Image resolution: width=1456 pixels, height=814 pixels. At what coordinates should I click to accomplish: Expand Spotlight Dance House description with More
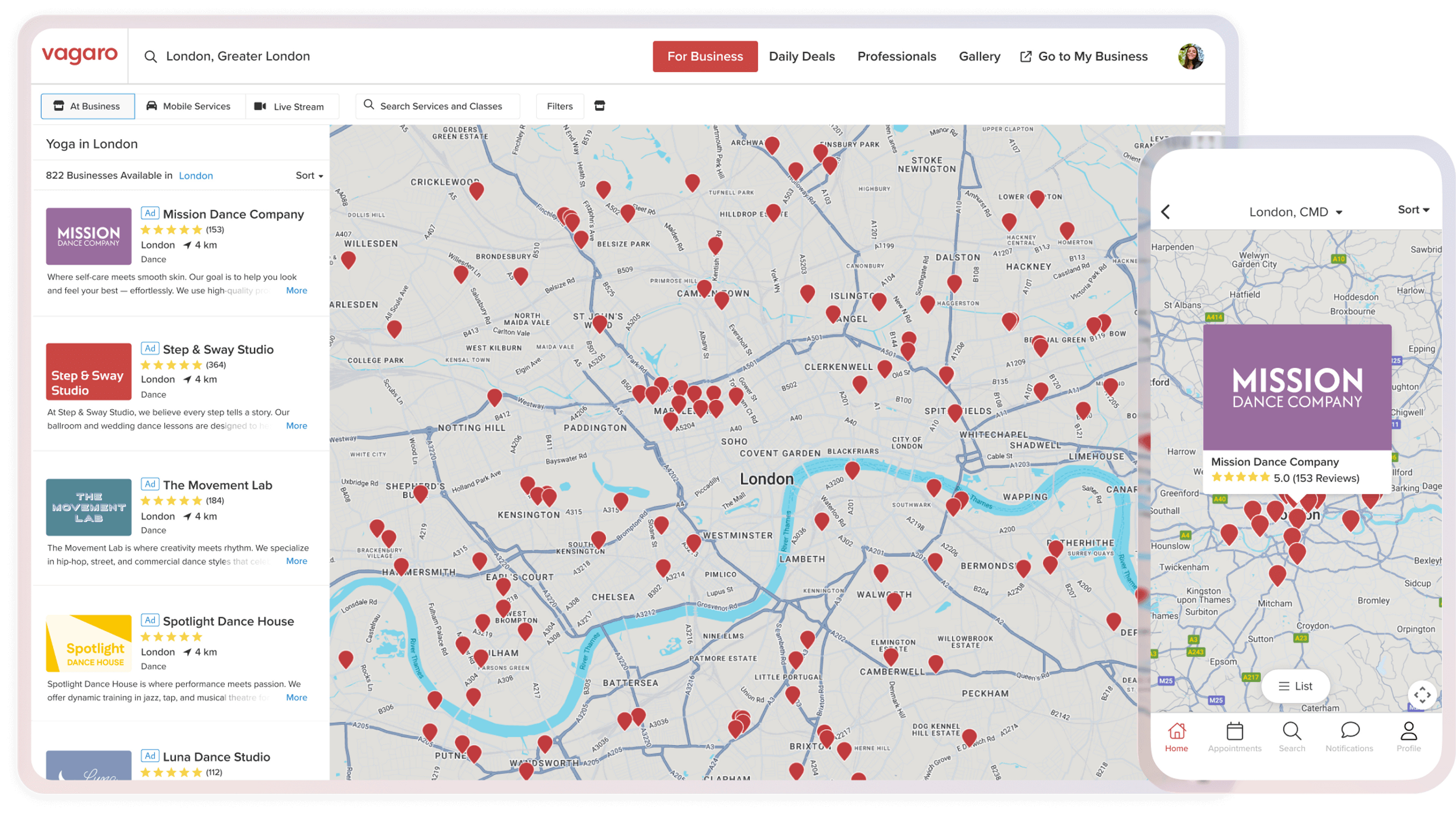[297, 698]
